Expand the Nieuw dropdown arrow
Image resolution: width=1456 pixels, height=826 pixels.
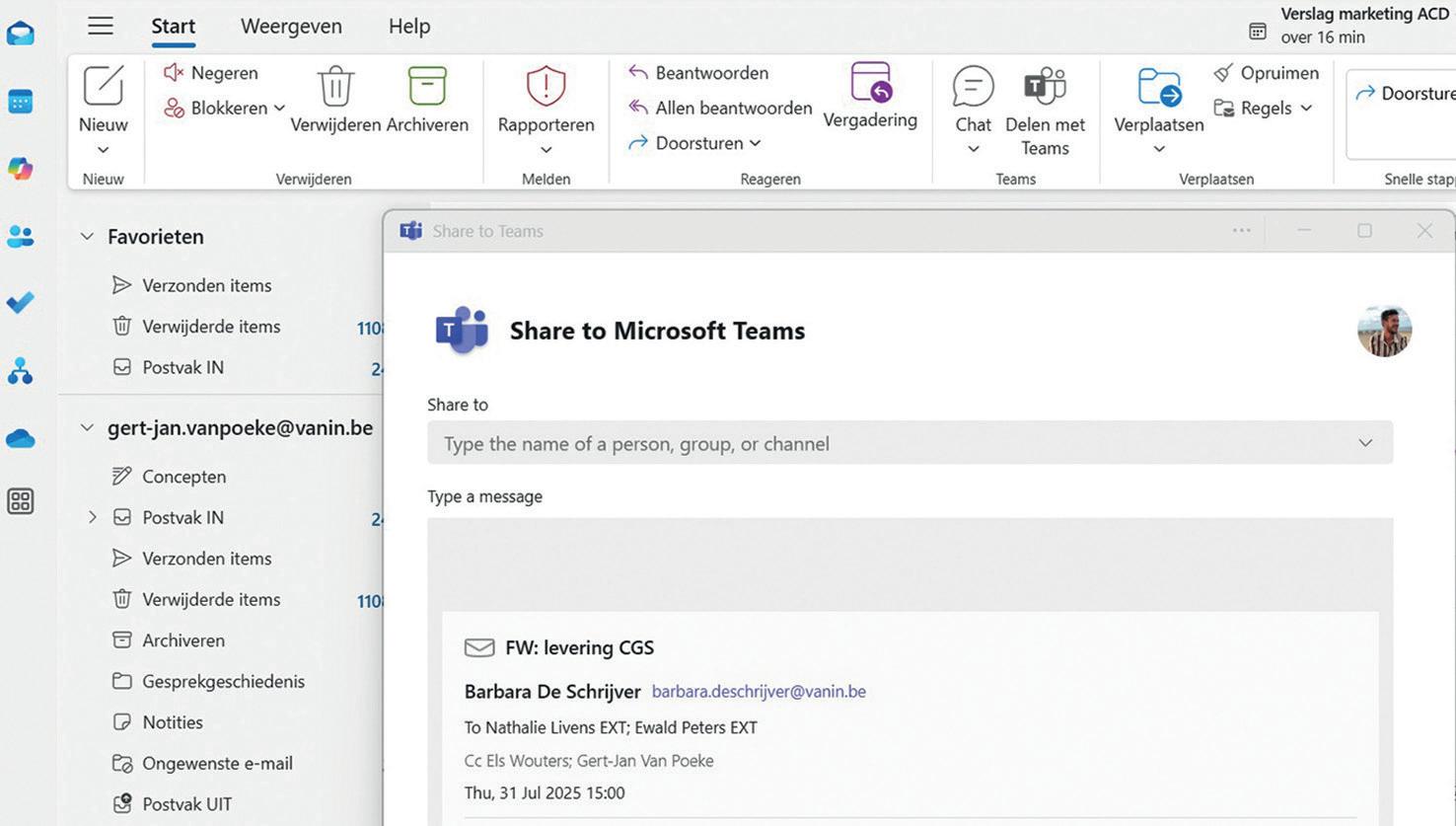pos(103,150)
